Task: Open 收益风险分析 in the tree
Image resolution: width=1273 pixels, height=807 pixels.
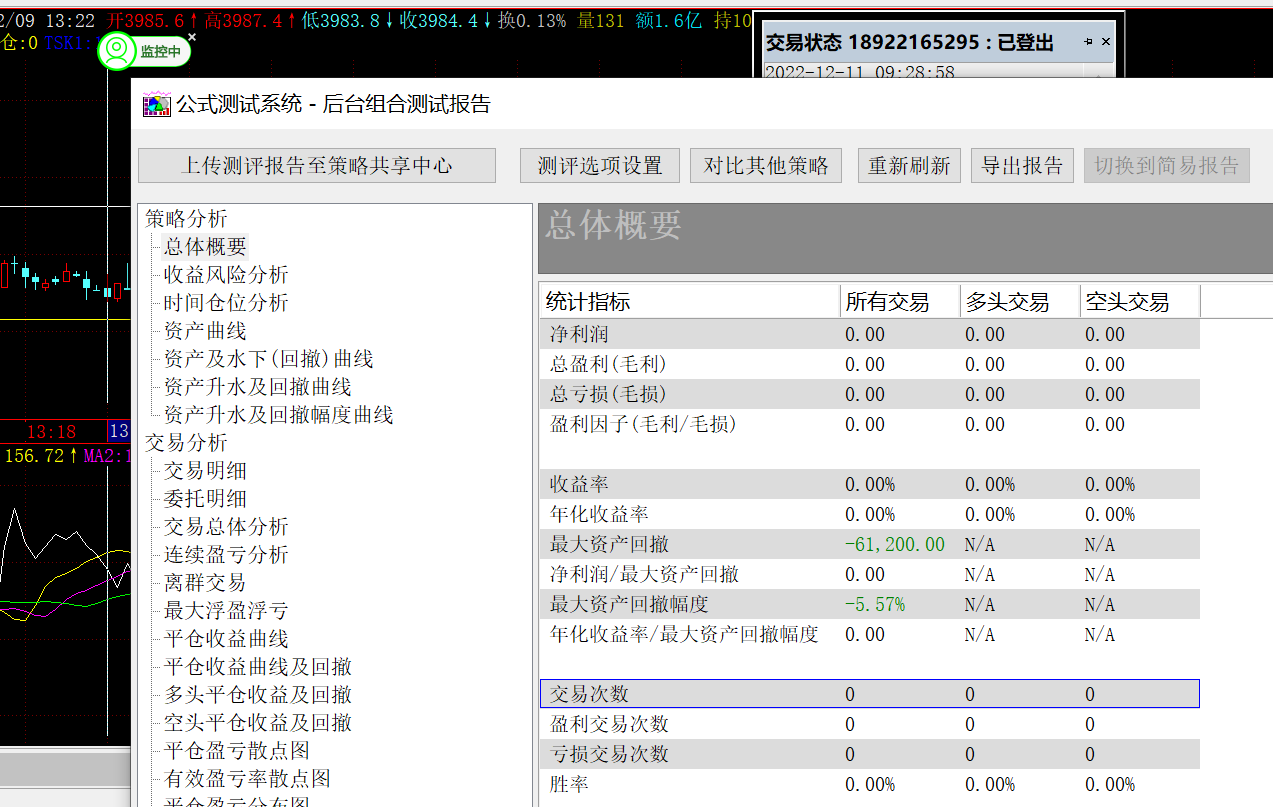Action: click(226, 275)
